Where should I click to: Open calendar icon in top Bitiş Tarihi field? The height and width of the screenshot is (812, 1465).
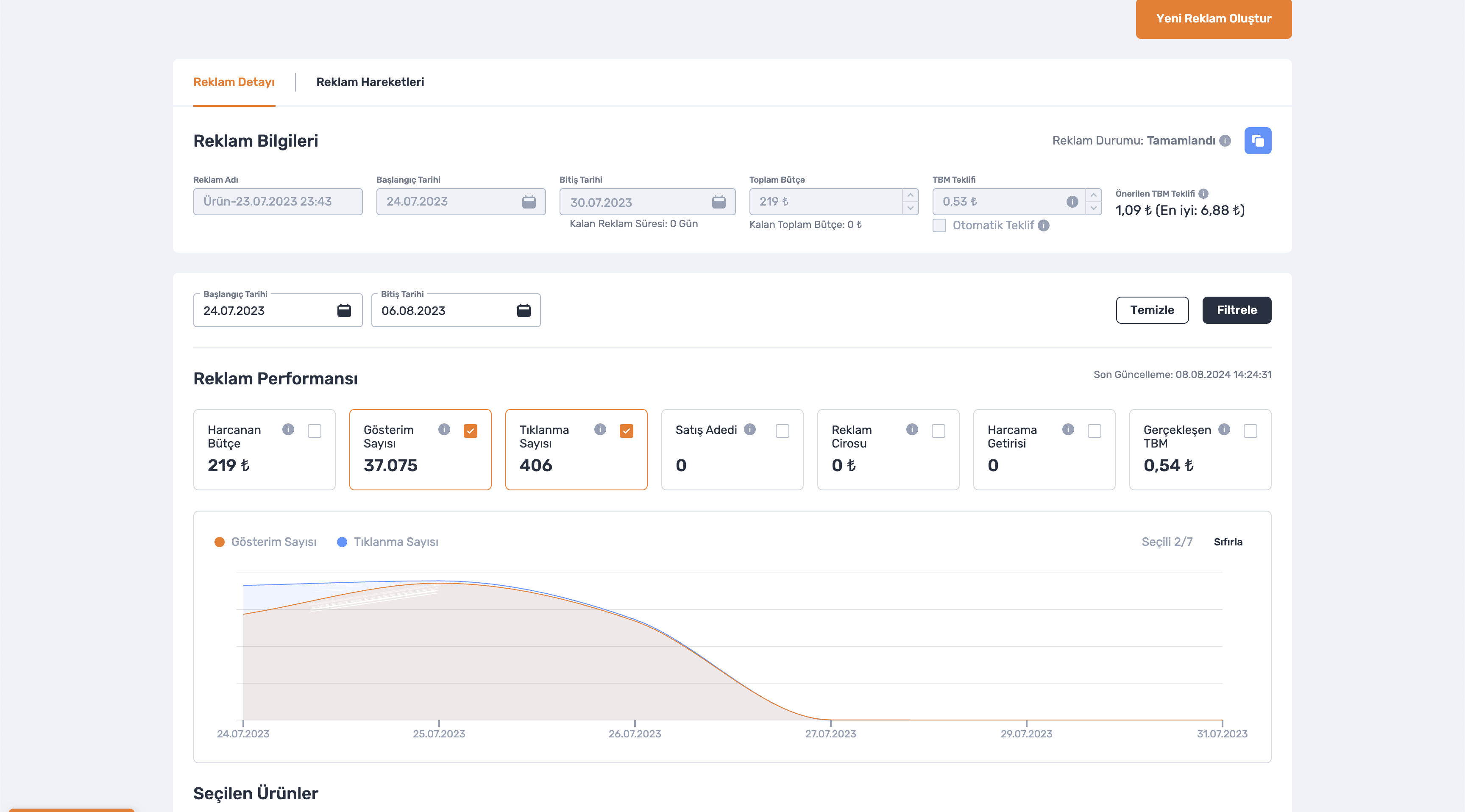tap(719, 202)
